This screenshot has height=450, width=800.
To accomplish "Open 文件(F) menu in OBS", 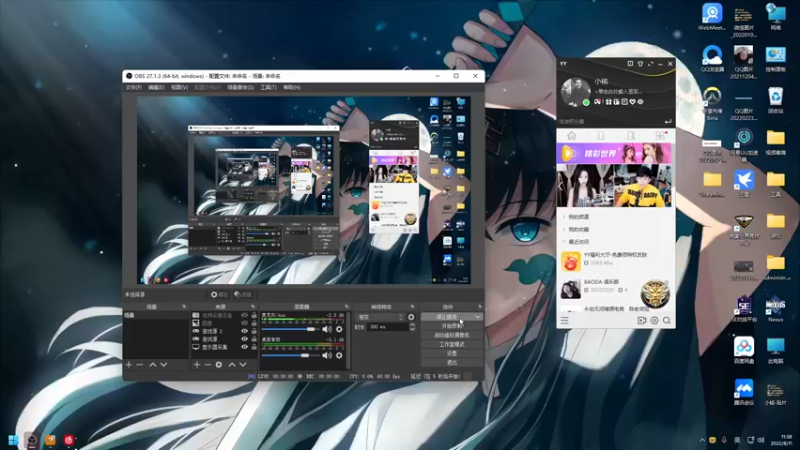I will pyautogui.click(x=134, y=88).
